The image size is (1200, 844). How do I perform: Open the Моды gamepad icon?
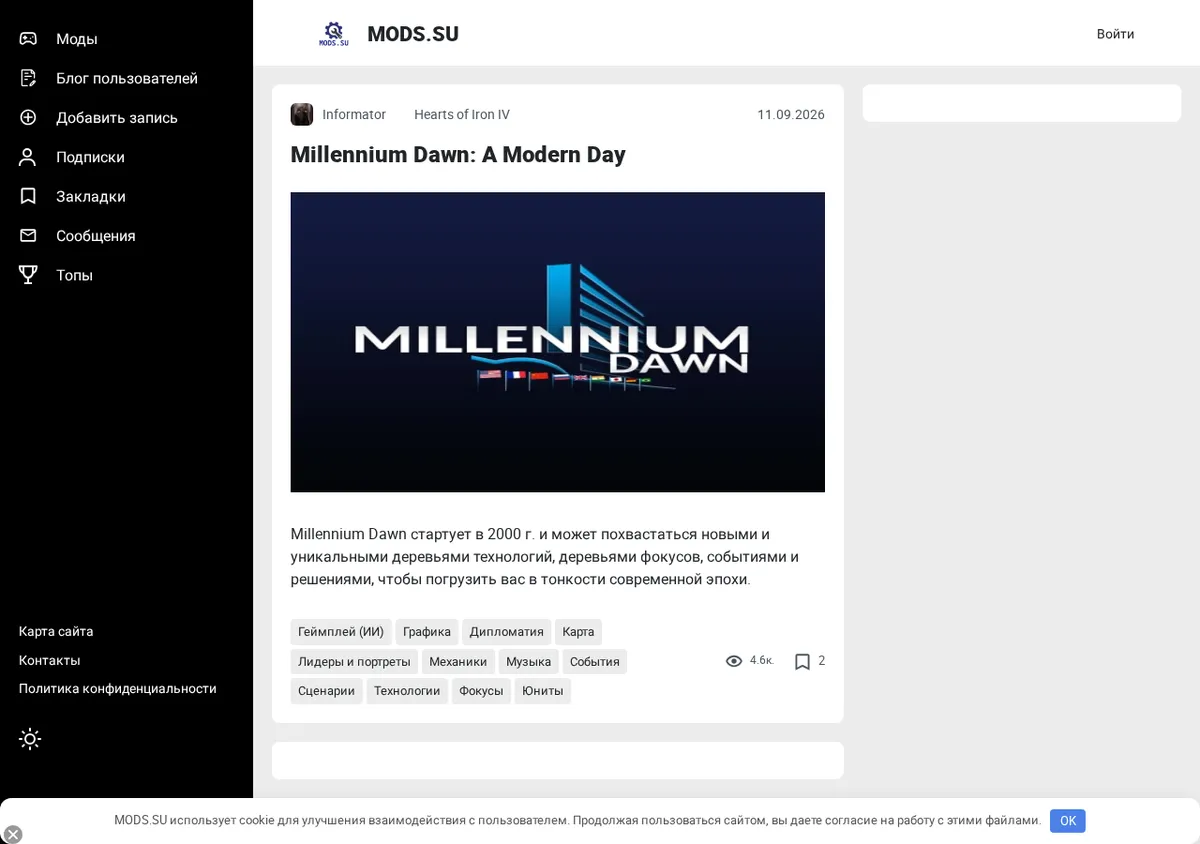click(x=28, y=39)
